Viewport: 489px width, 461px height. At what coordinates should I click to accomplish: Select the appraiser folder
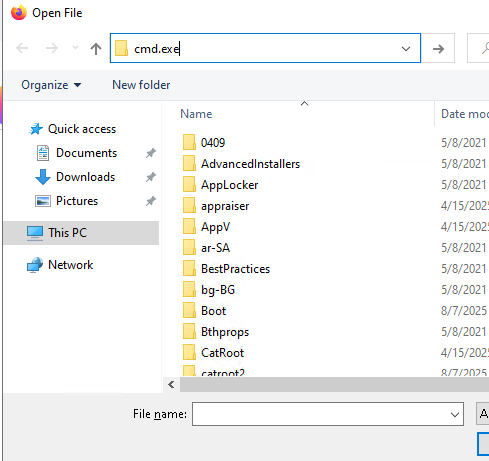click(x=225, y=206)
